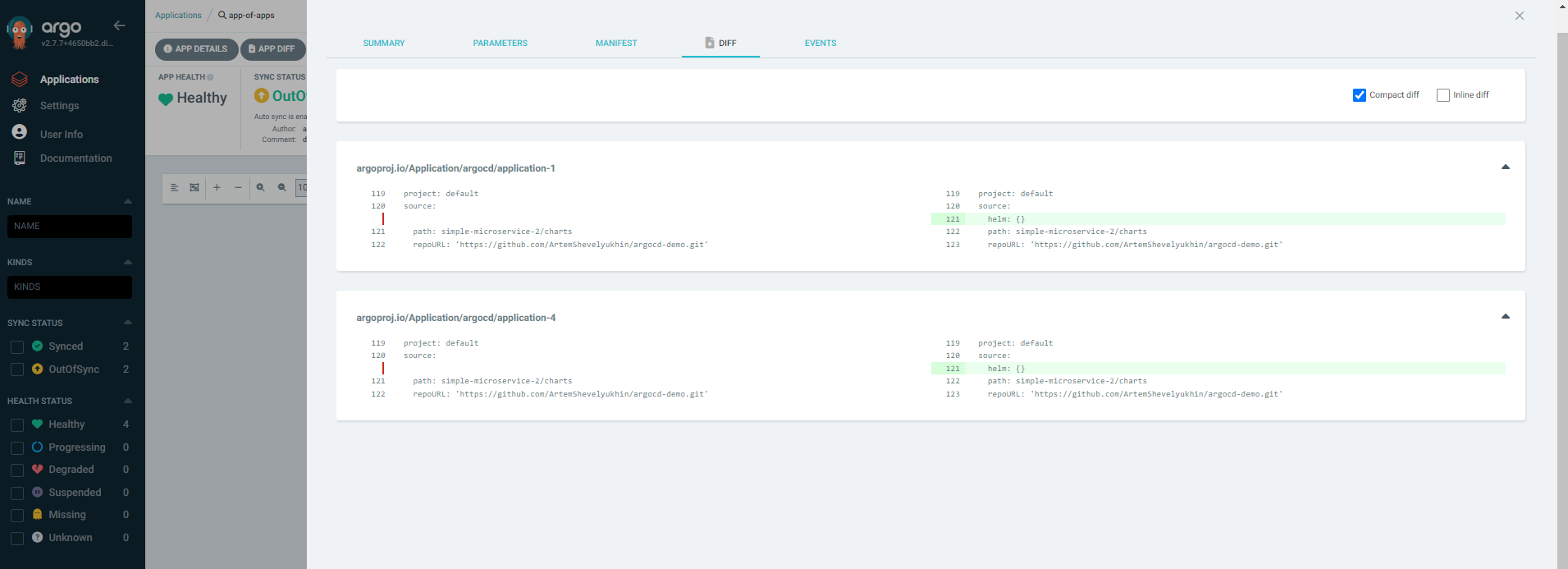Click the Argo octopus logo

click(x=19, y=33)
